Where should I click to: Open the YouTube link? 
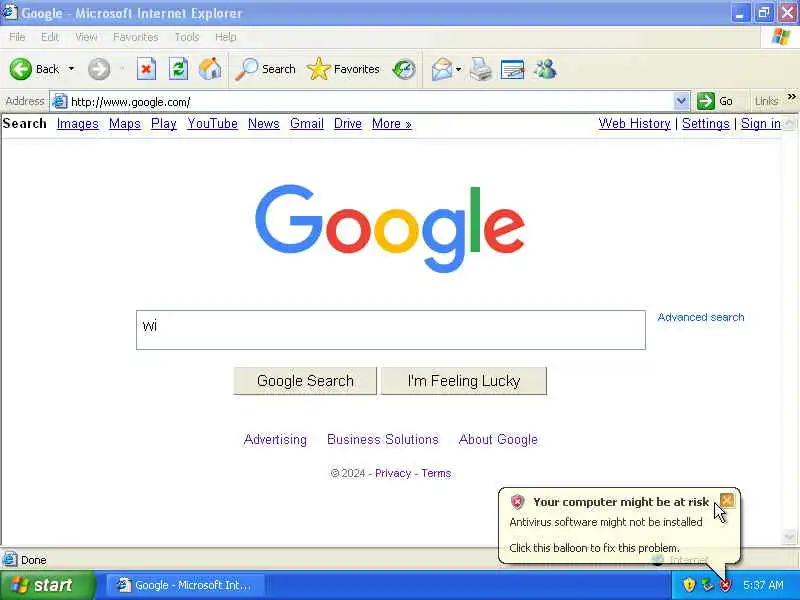point(212,123)
